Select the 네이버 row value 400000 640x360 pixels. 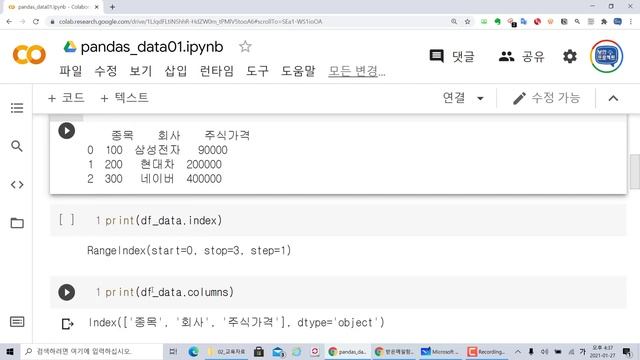pos(204,179)
